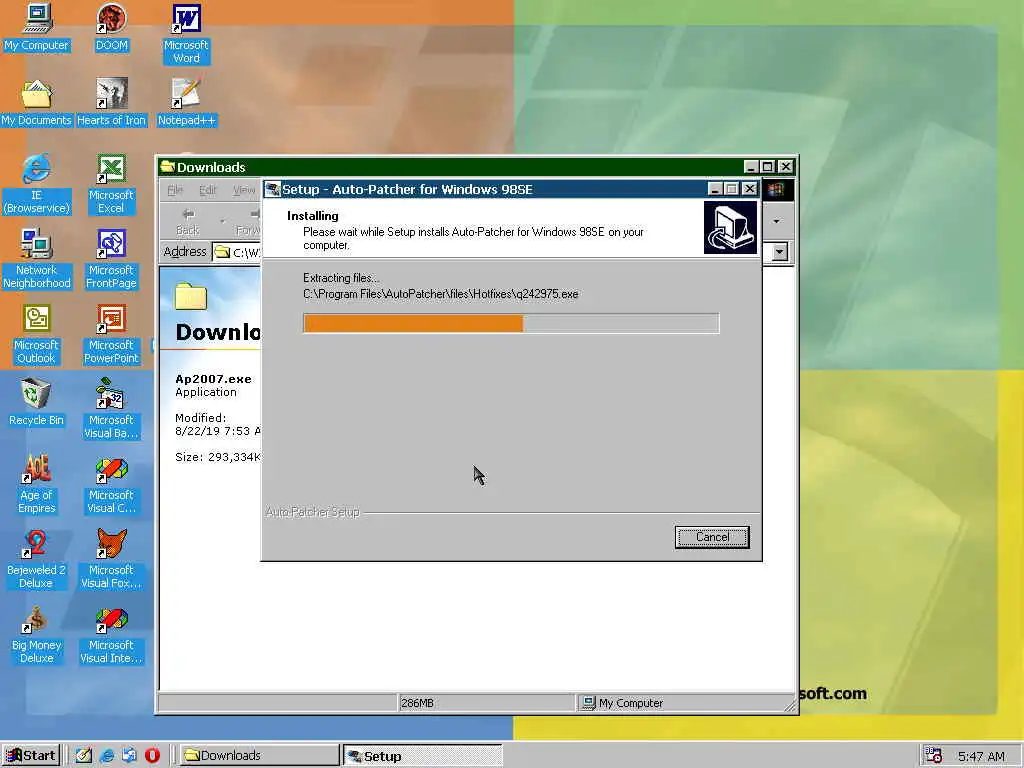This screenshot has width=1024, height=768.
Task: Select the IE (Browservice) icon
Action: (x=37, y=184)
